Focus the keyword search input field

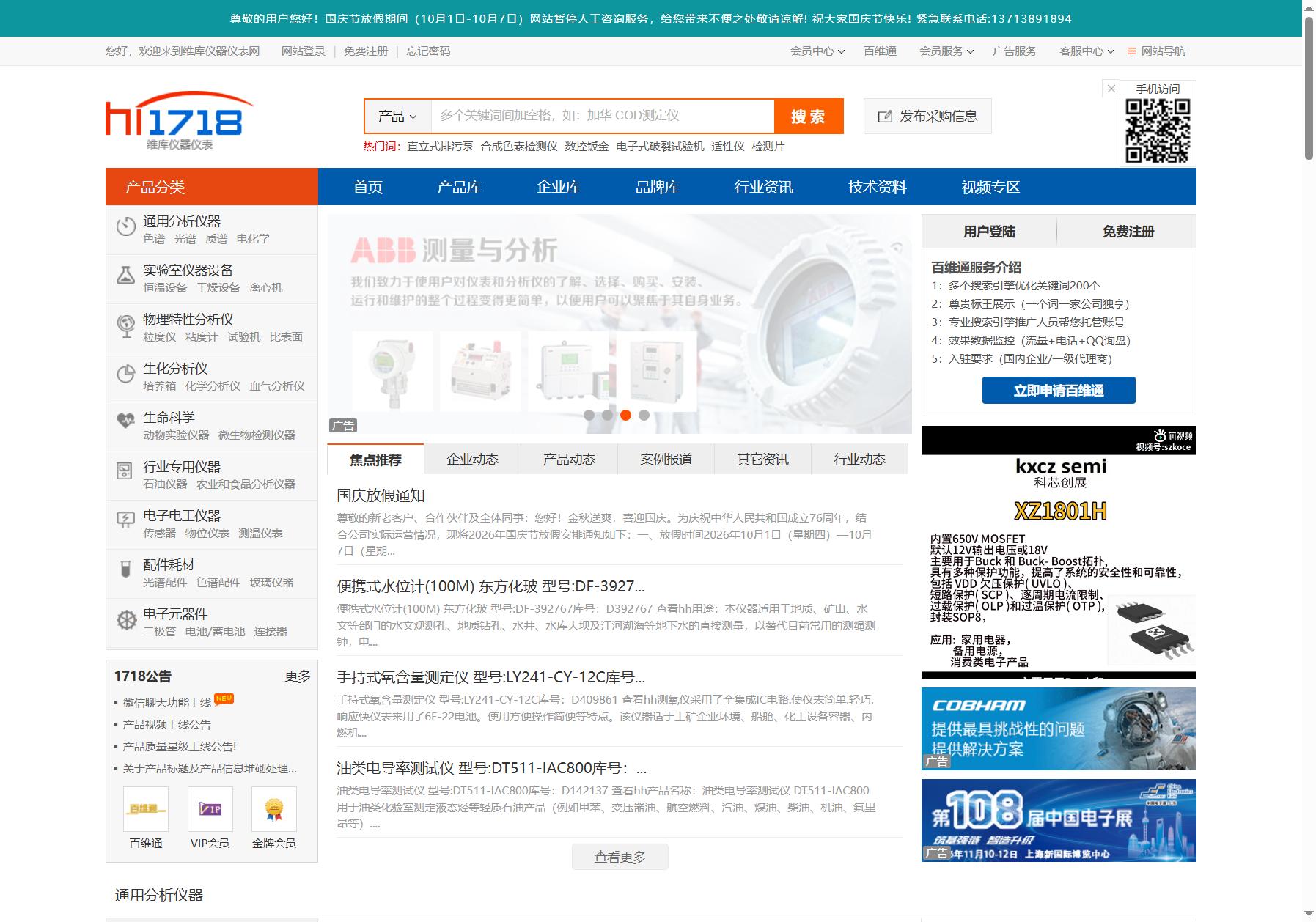603,116
